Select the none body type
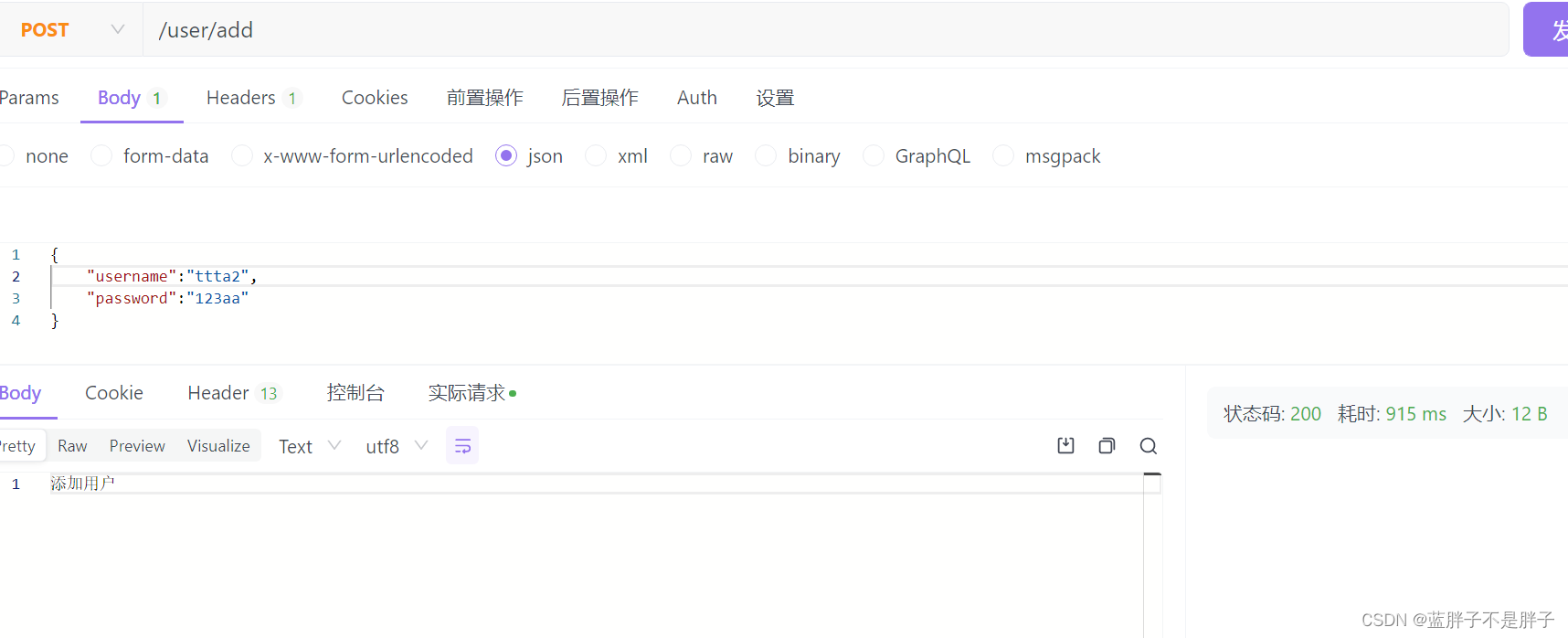This screenshot has width=1568, height=638. click(35, 156)
